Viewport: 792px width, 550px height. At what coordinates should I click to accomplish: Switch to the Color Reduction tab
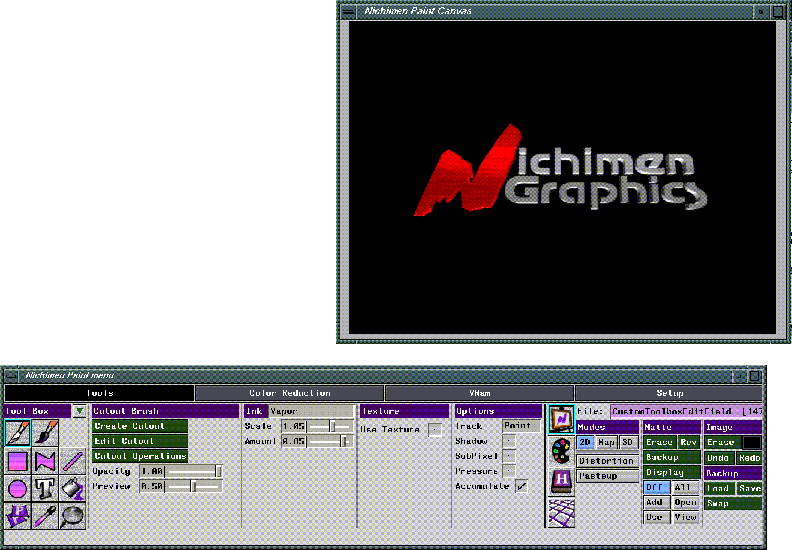[289, 393]
